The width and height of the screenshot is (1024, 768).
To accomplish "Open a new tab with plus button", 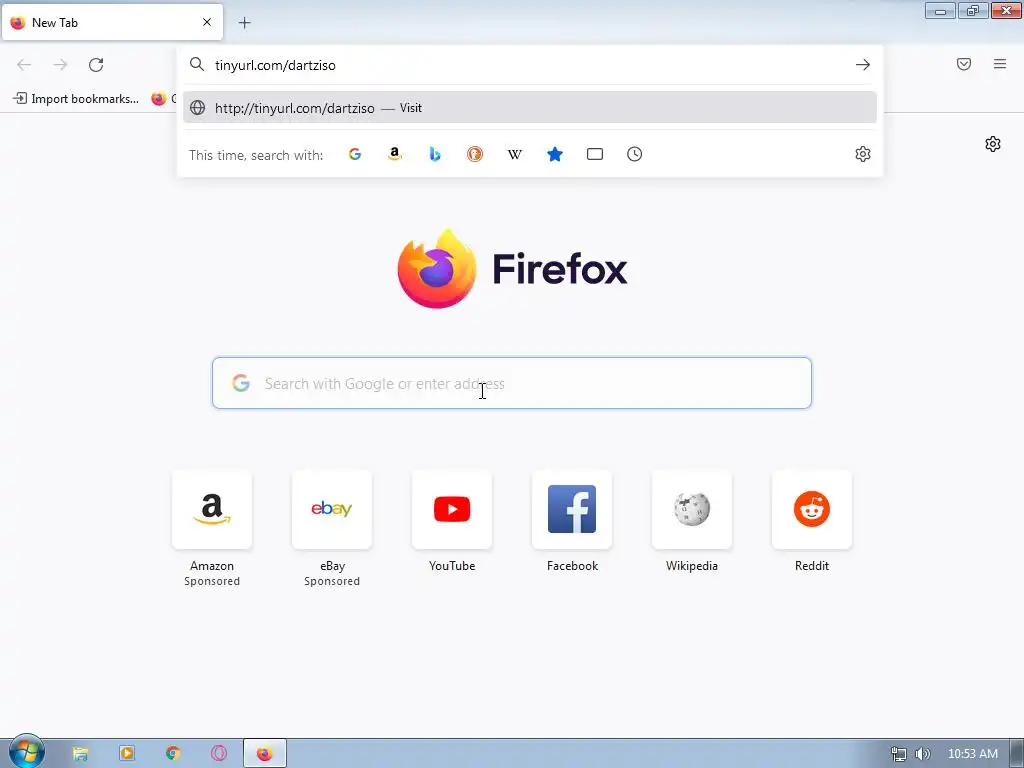I will pyautogui.click(x=245, y=23).
